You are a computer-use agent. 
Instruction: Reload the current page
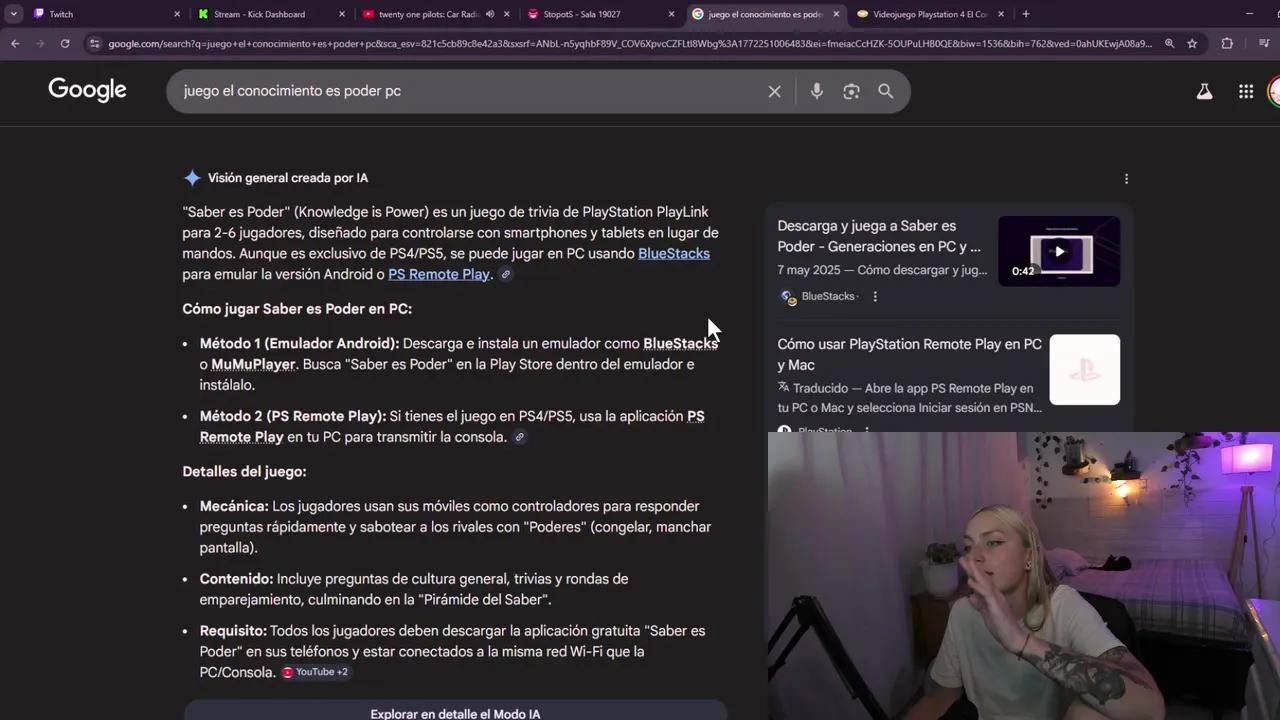(65, 44)
